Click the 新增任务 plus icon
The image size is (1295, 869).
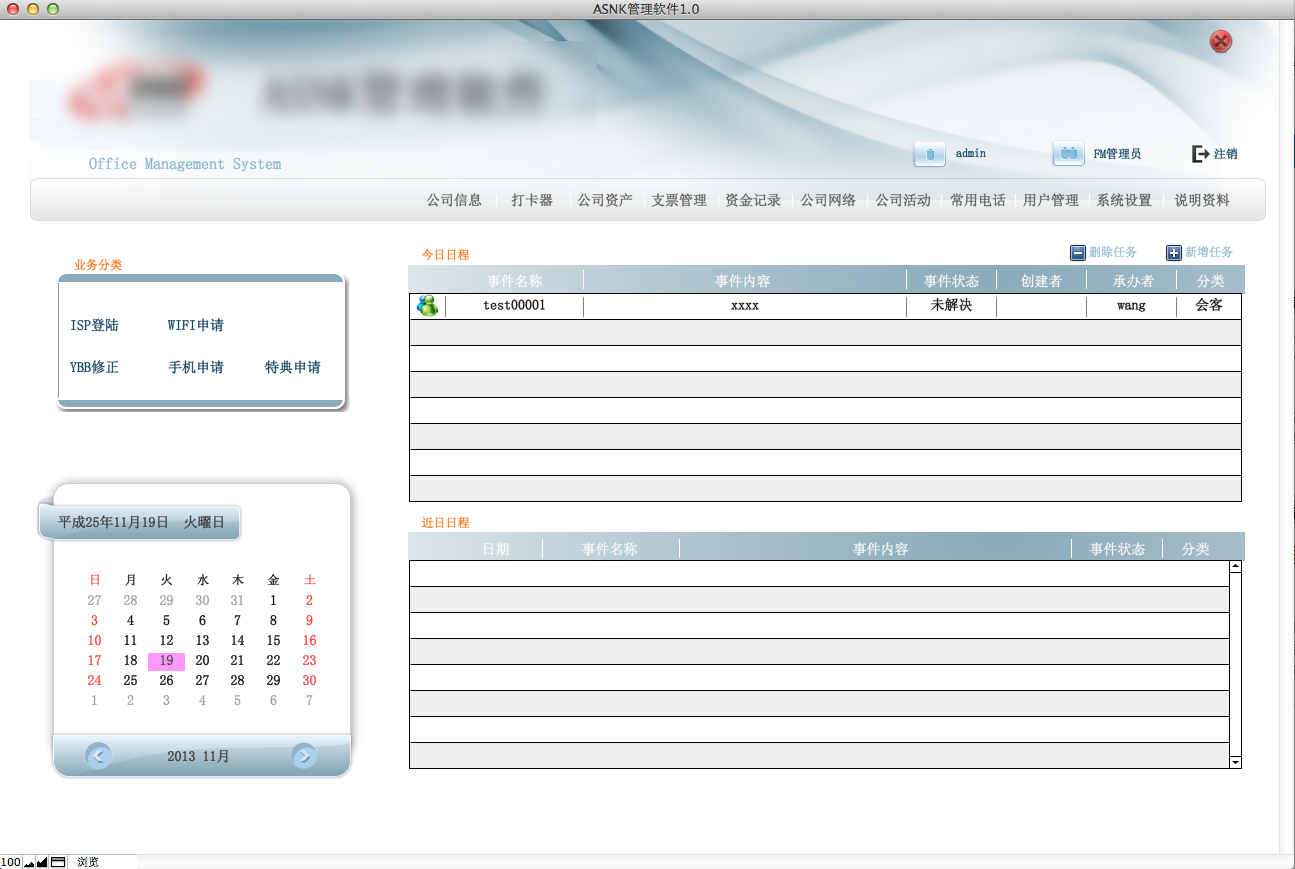(x=1174, y=253)
